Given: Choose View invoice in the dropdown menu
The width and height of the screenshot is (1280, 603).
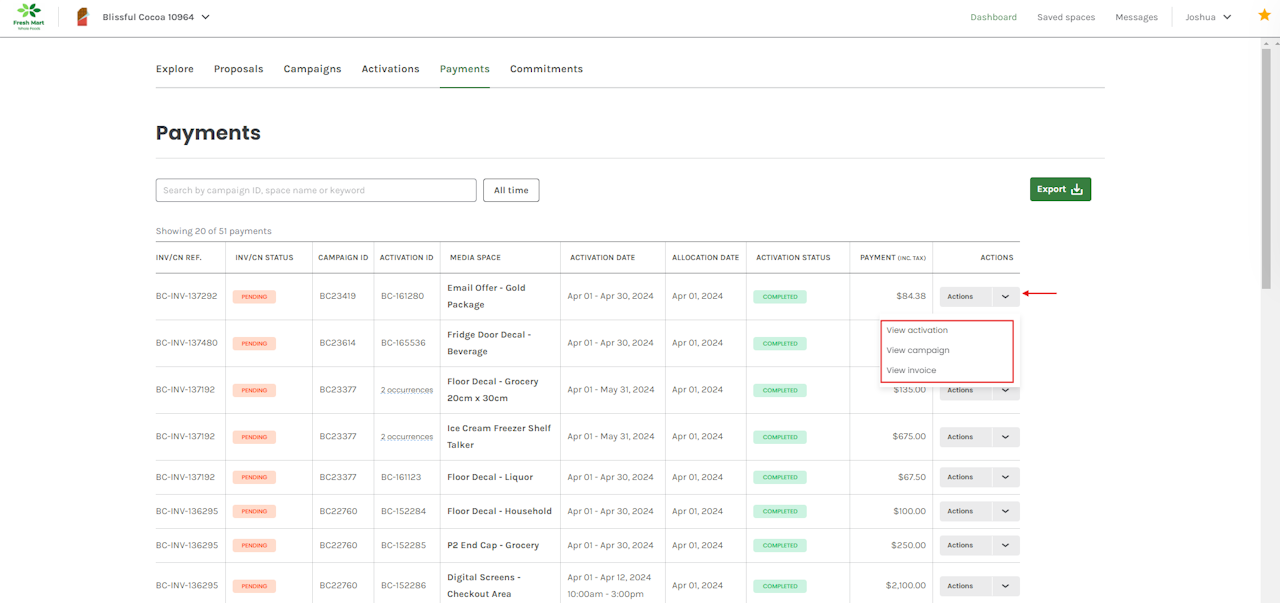Looking at the screenshot, I should 911,370.
